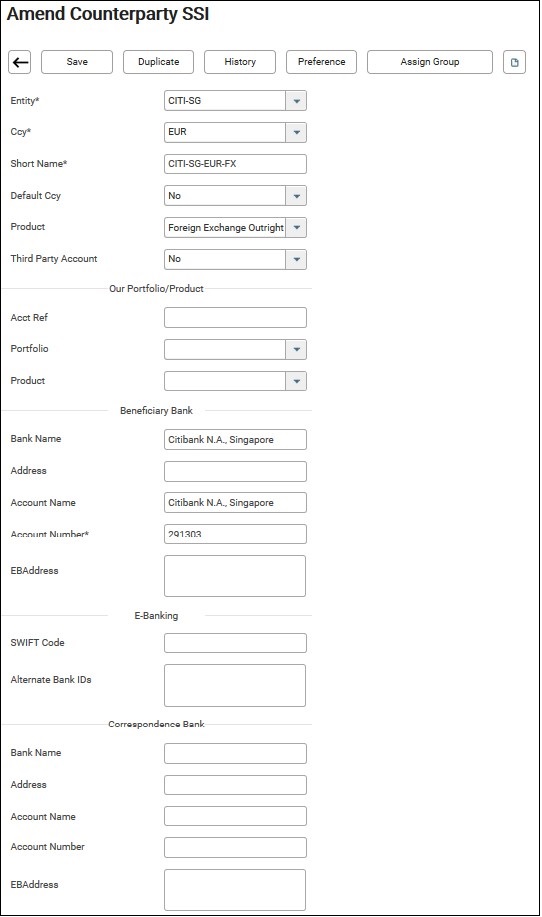Image resolution: width=542 pixels, height=917 pixels.
Task: Click the Alternate Bank IDs text area
Action: (235, 685)
